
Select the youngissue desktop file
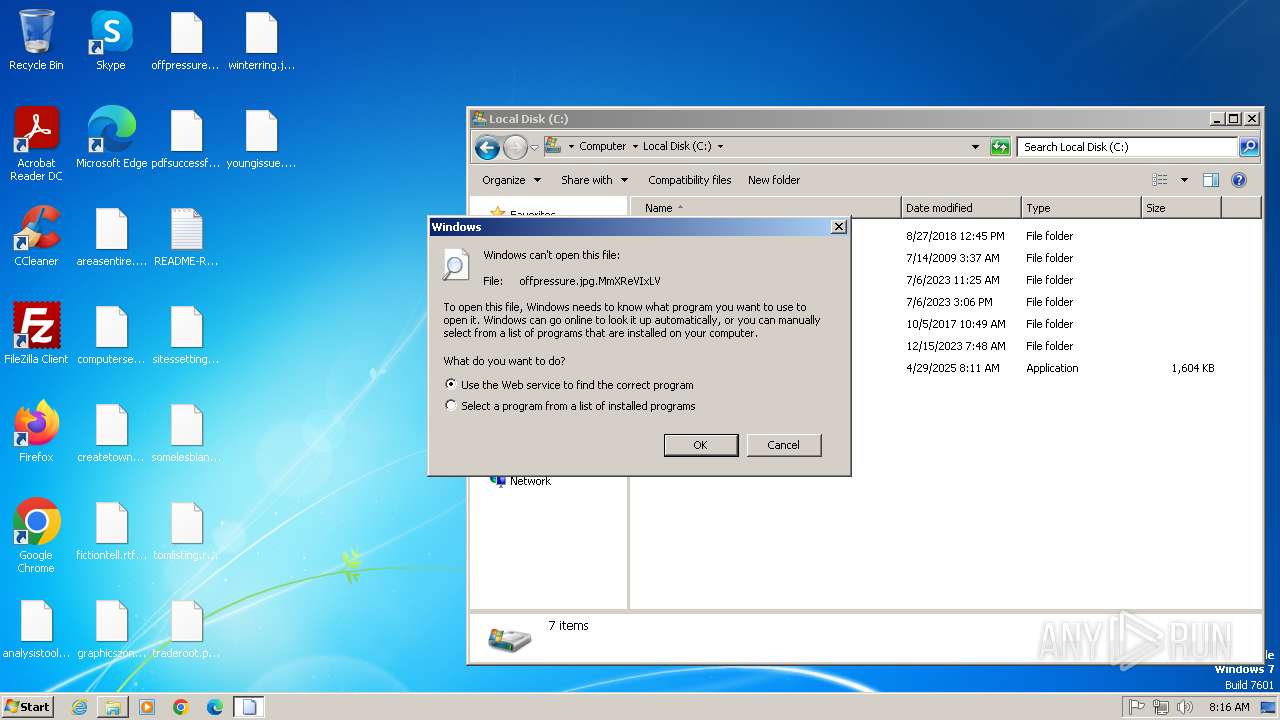[261, 138]
